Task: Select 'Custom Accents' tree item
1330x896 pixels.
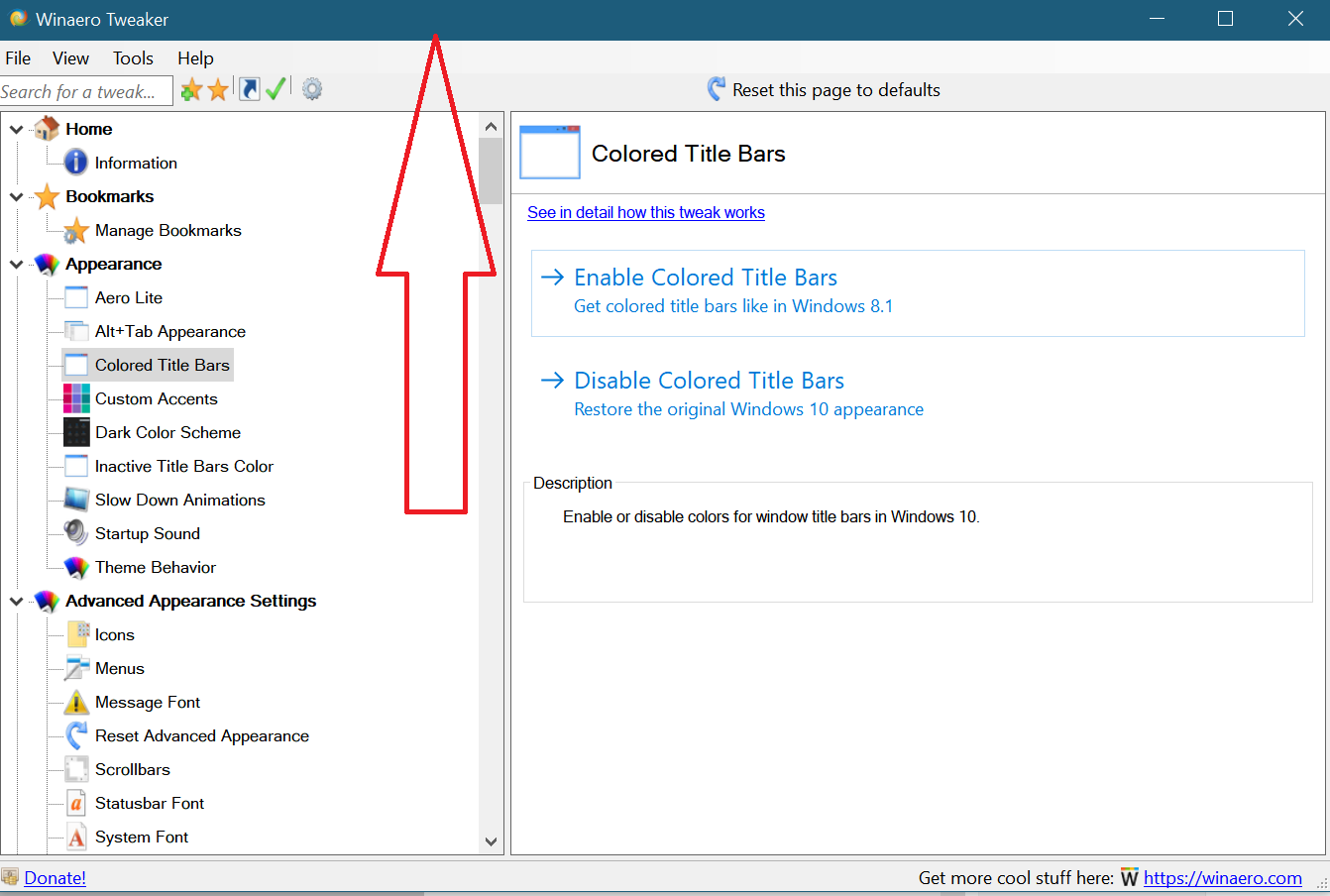Action: 157,398
